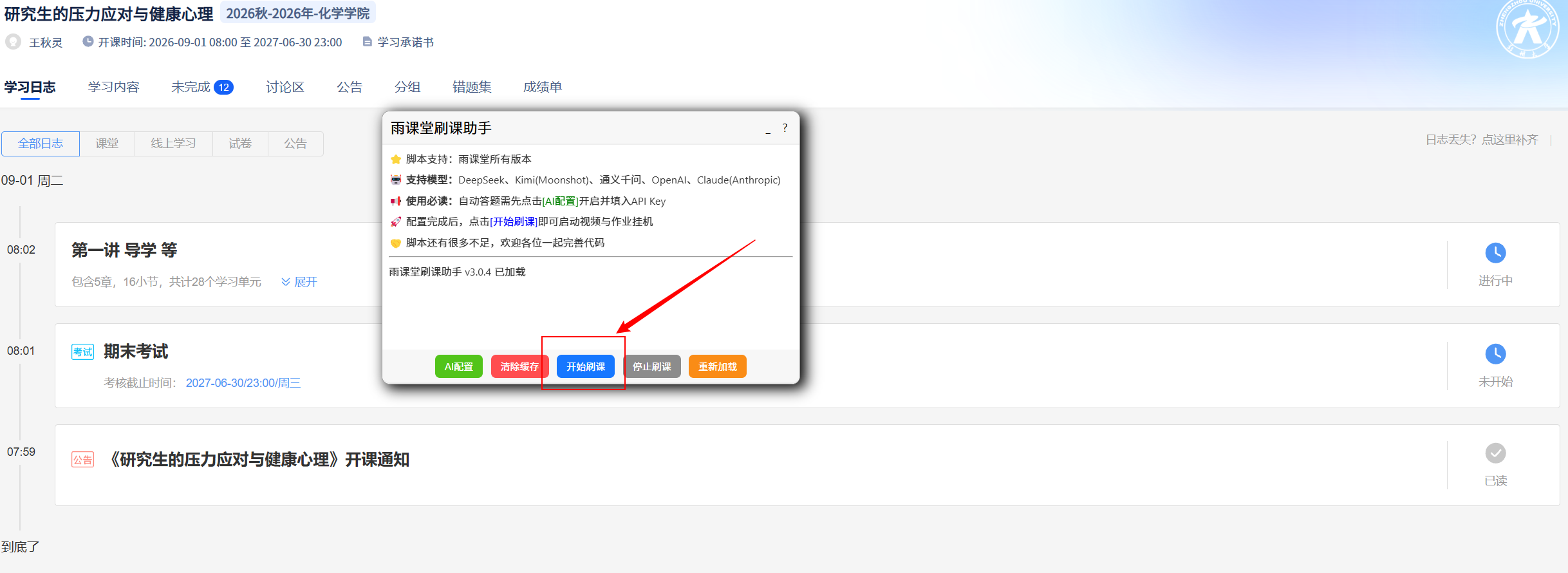Open the 错题集 tab

pyautogui.click(x=472, y=87)
